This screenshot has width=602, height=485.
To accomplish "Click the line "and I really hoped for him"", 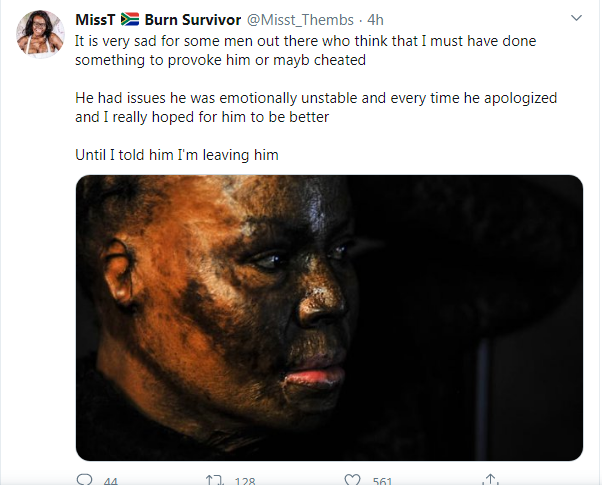I will pos(203,118).
